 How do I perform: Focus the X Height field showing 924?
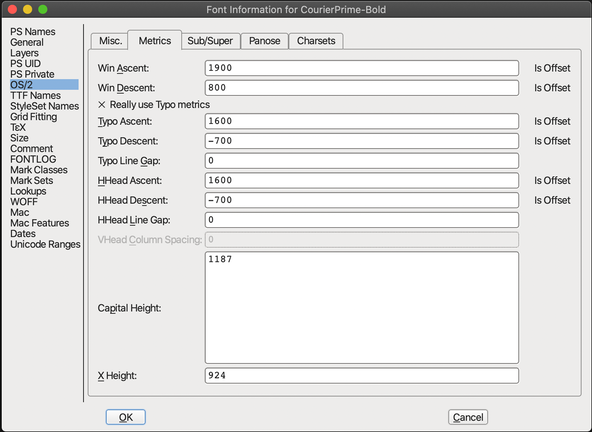pyautogui.click(x=362, y=376)
